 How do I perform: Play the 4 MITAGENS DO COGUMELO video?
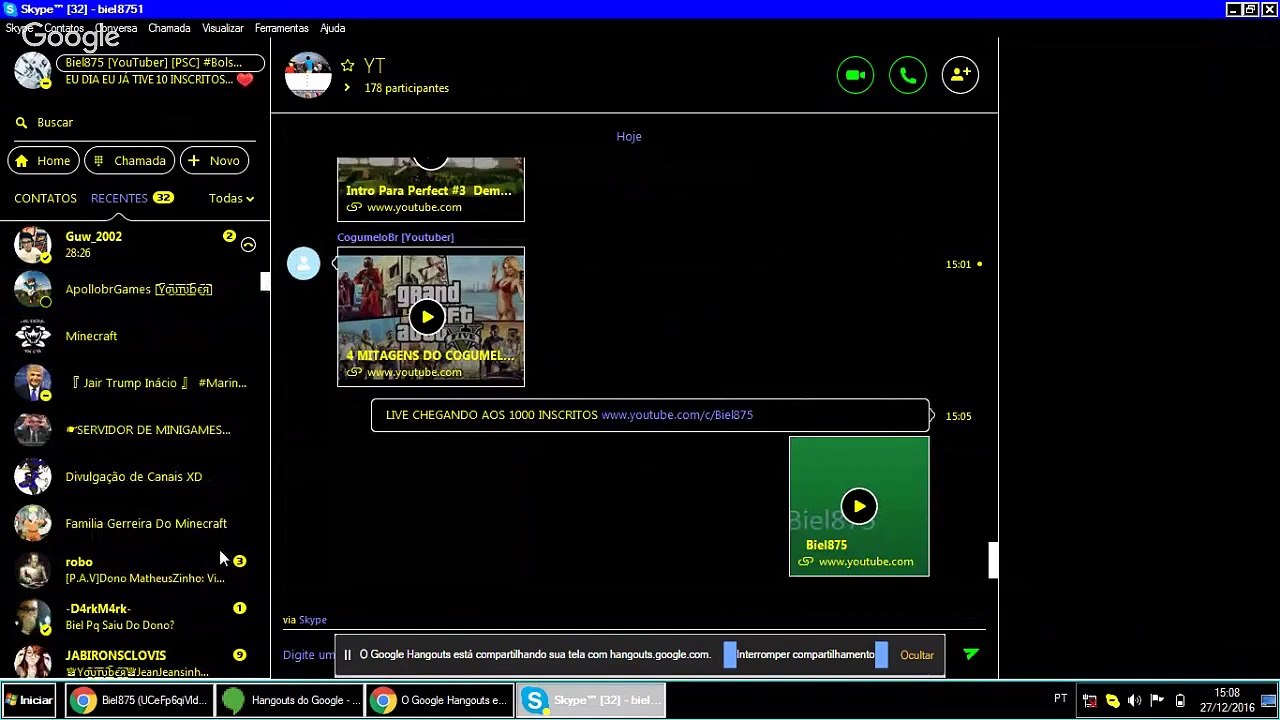427,317
